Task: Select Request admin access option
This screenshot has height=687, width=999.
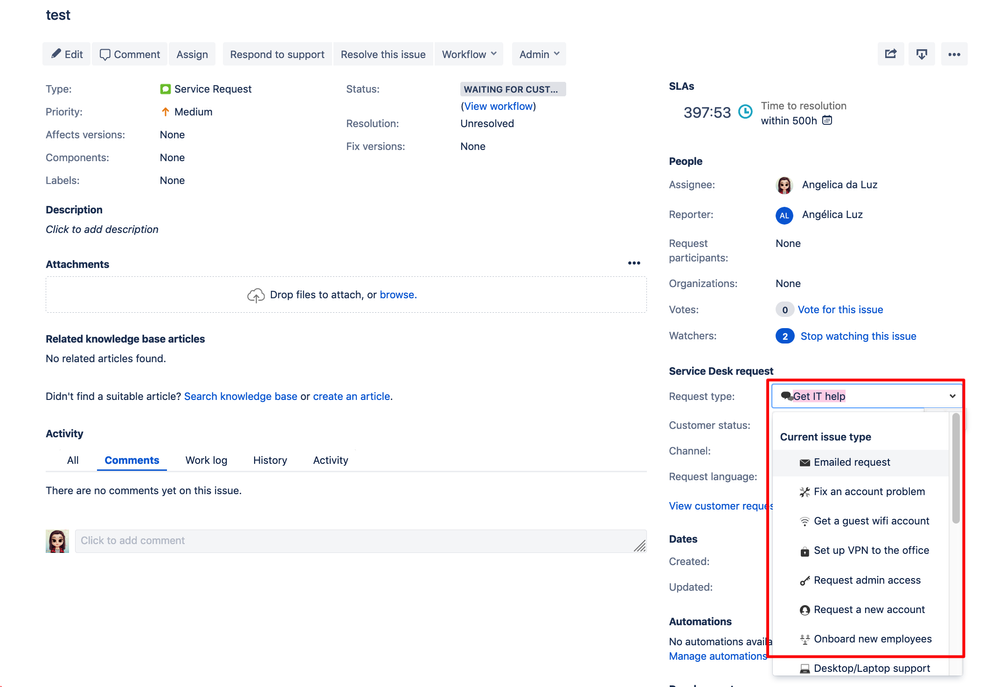Action: pyautogui.click(x=861, y=581)
